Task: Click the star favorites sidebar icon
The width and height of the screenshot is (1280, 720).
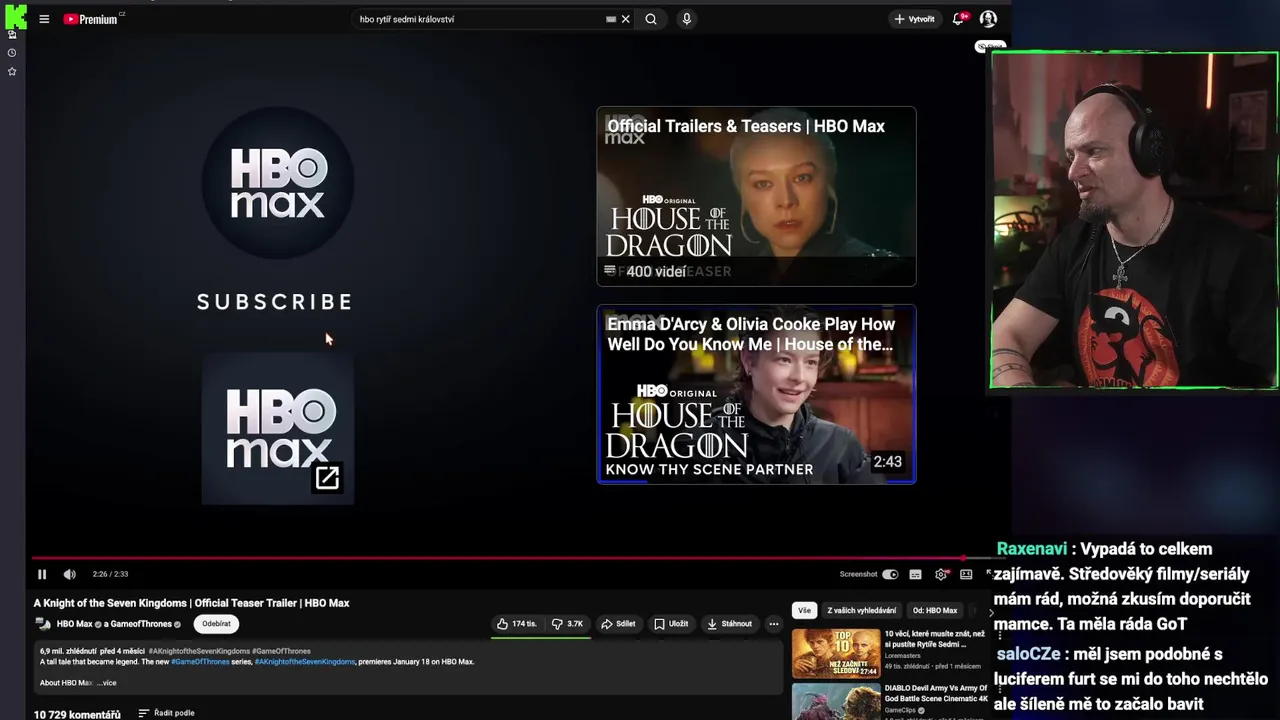Action: click(12, 72)
